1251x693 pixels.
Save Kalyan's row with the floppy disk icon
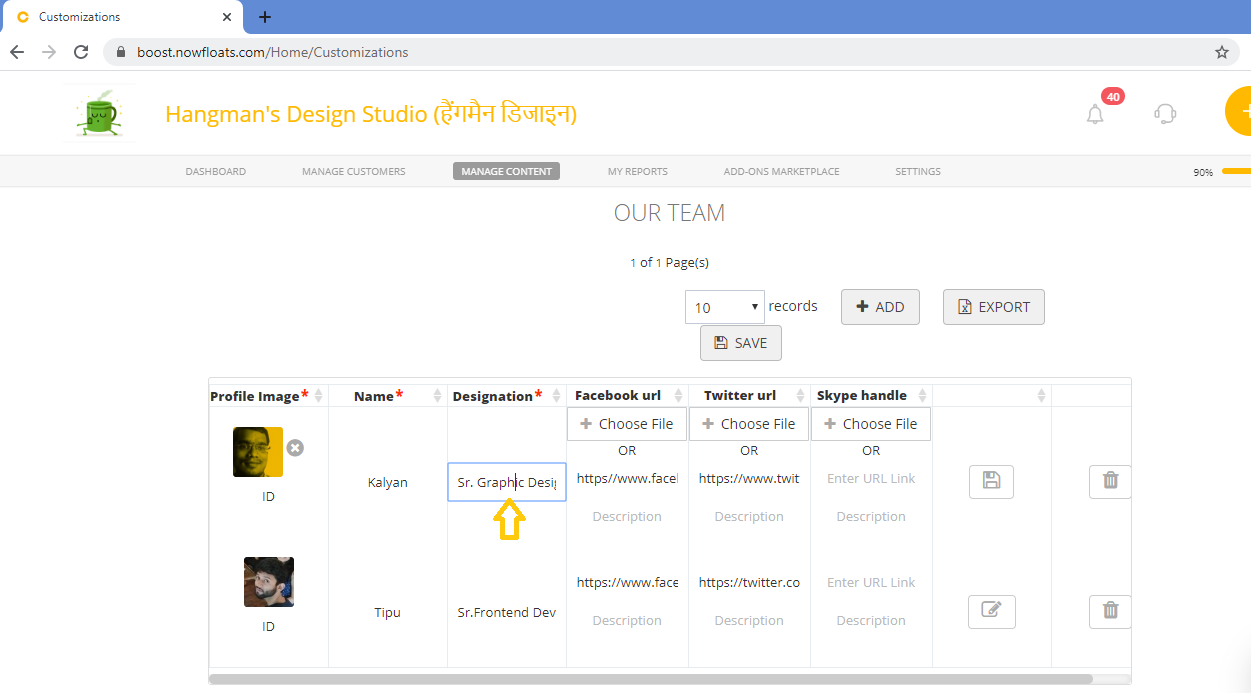[x=991, y=481]
